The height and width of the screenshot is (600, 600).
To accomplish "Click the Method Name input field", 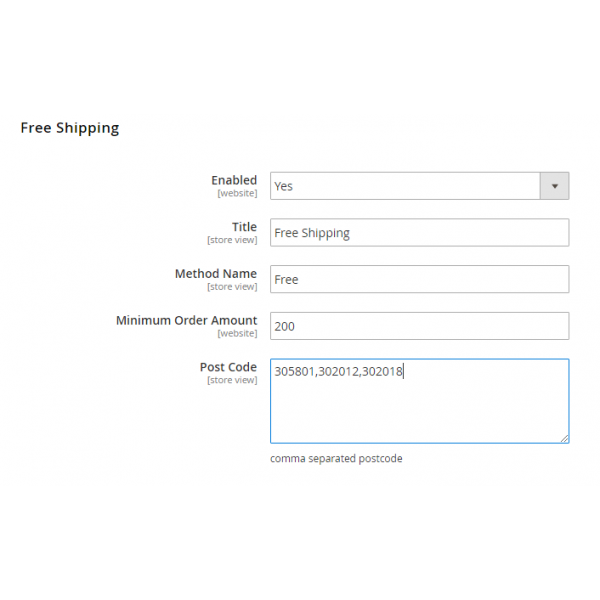I will point(419,280).
